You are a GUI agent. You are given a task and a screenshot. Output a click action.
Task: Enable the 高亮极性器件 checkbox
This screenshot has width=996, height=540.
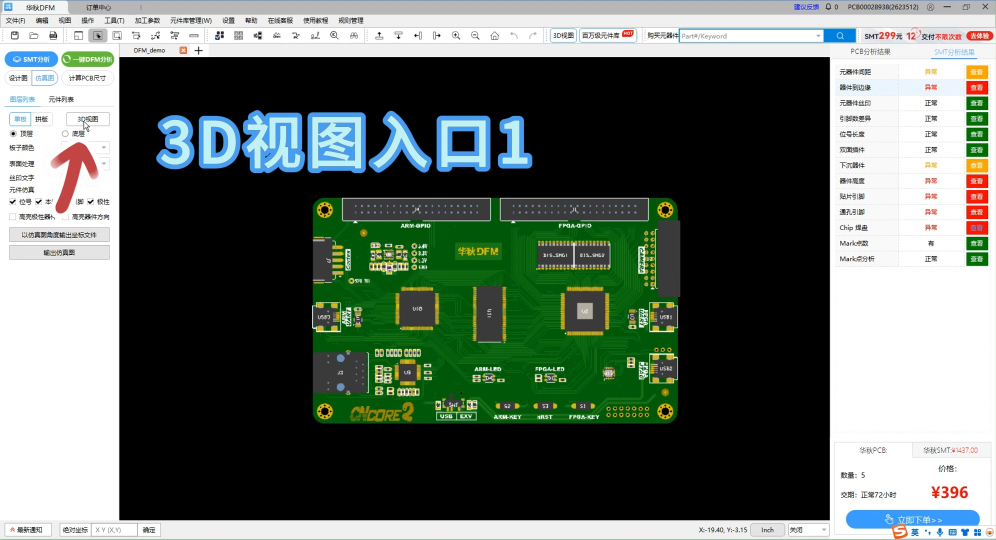(13, 217)
